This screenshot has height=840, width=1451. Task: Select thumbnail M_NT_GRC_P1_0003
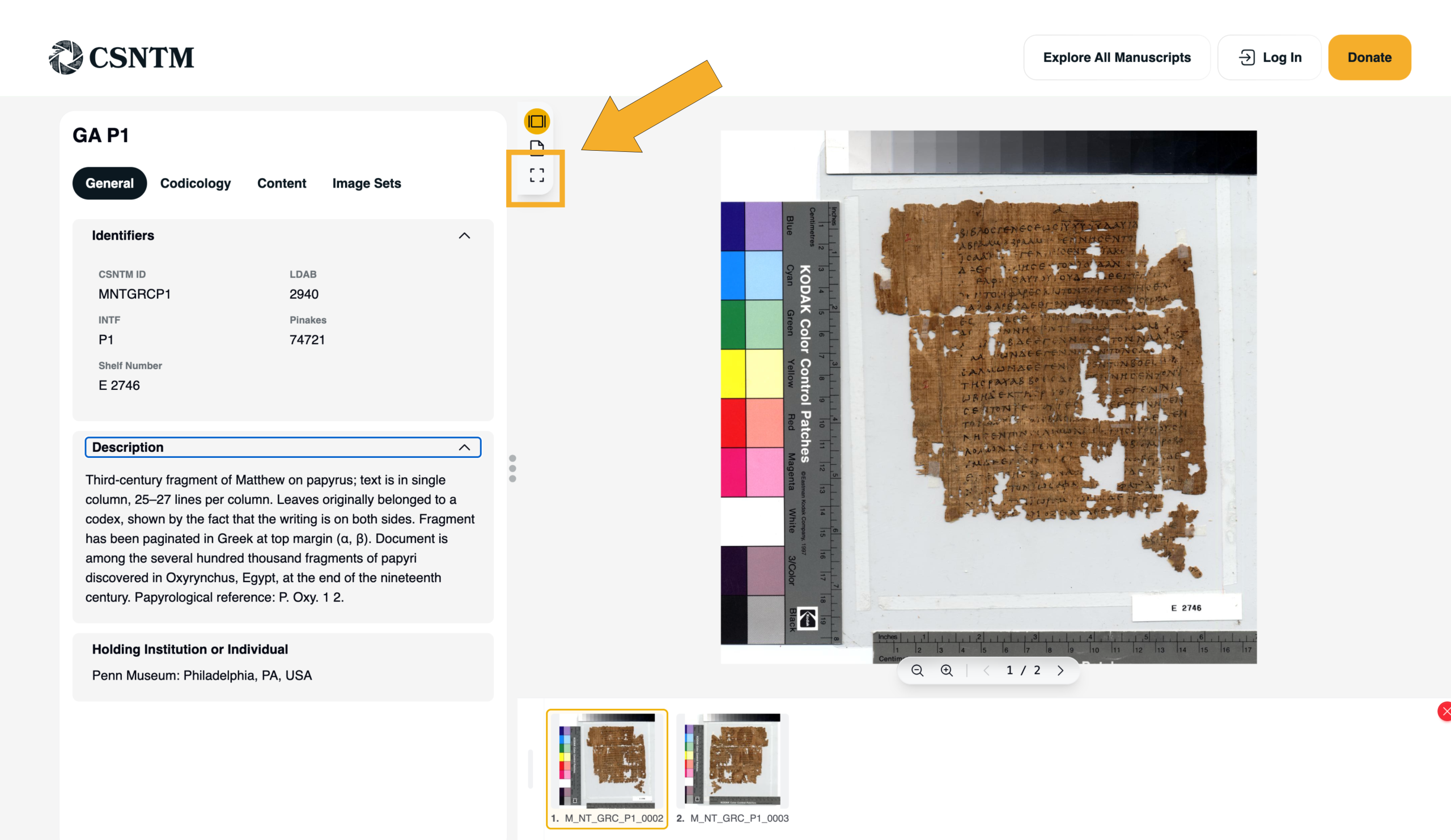tap(732, 761)
